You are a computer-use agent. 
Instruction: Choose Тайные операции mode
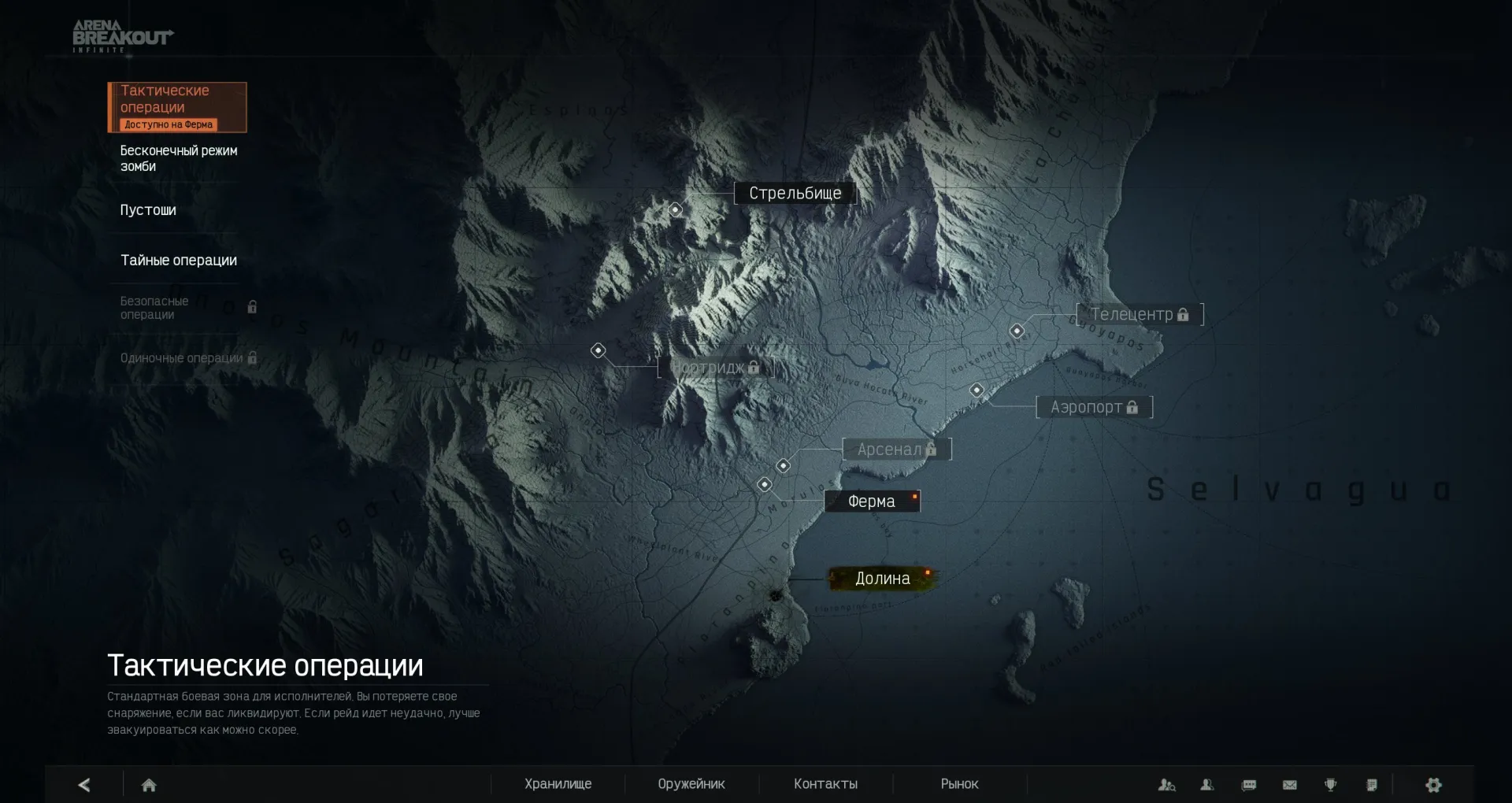(x=177, y=261)
